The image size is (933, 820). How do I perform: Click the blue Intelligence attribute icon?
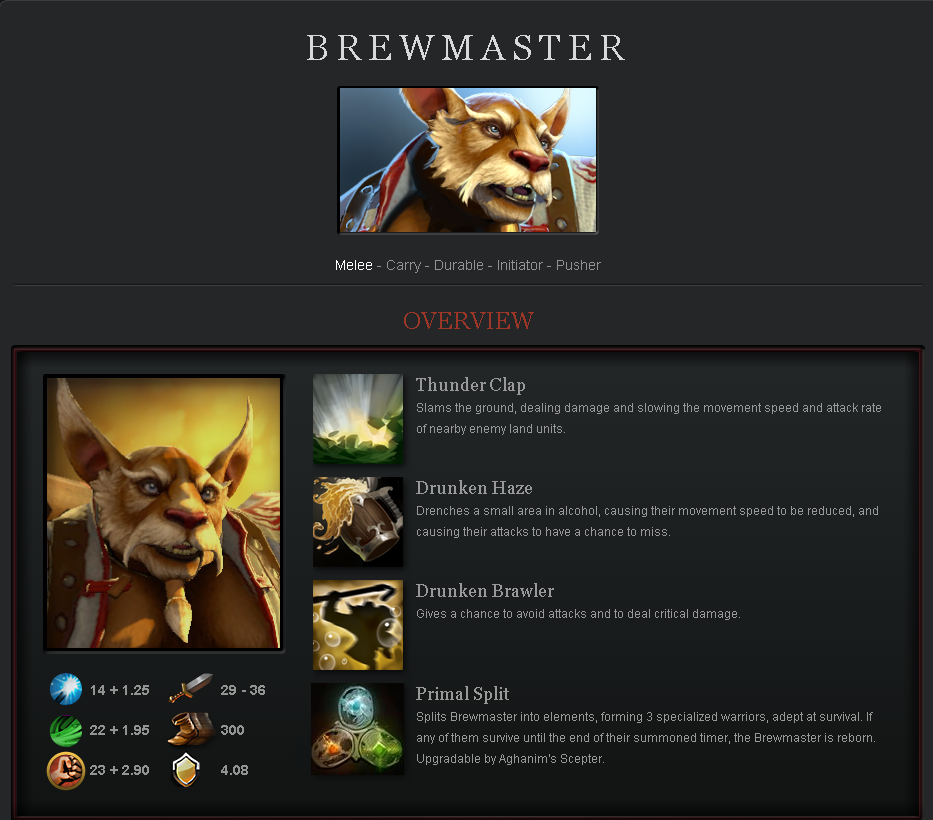pos(66,689)
